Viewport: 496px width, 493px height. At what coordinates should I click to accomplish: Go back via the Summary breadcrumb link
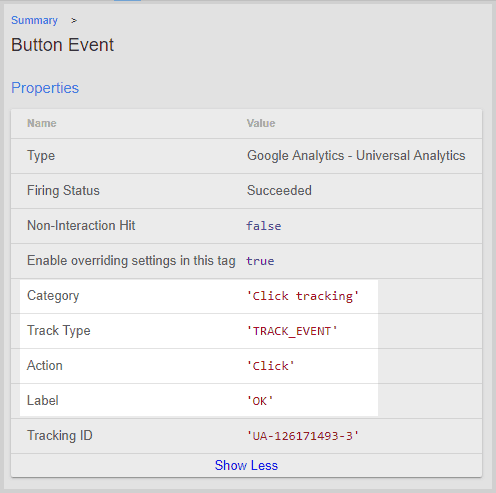point(34,20)
